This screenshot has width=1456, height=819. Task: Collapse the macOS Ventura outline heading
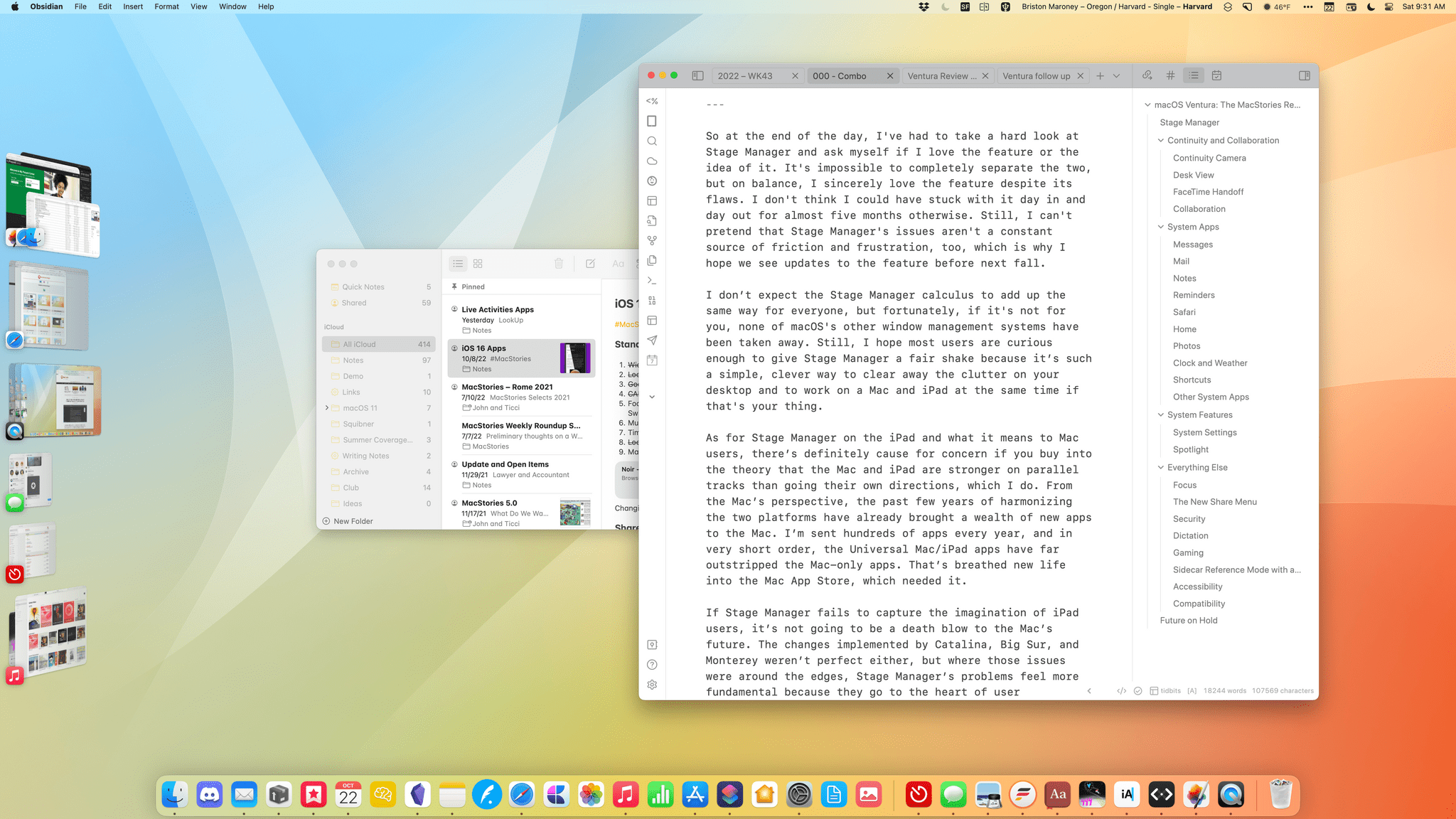[1147, 105]
